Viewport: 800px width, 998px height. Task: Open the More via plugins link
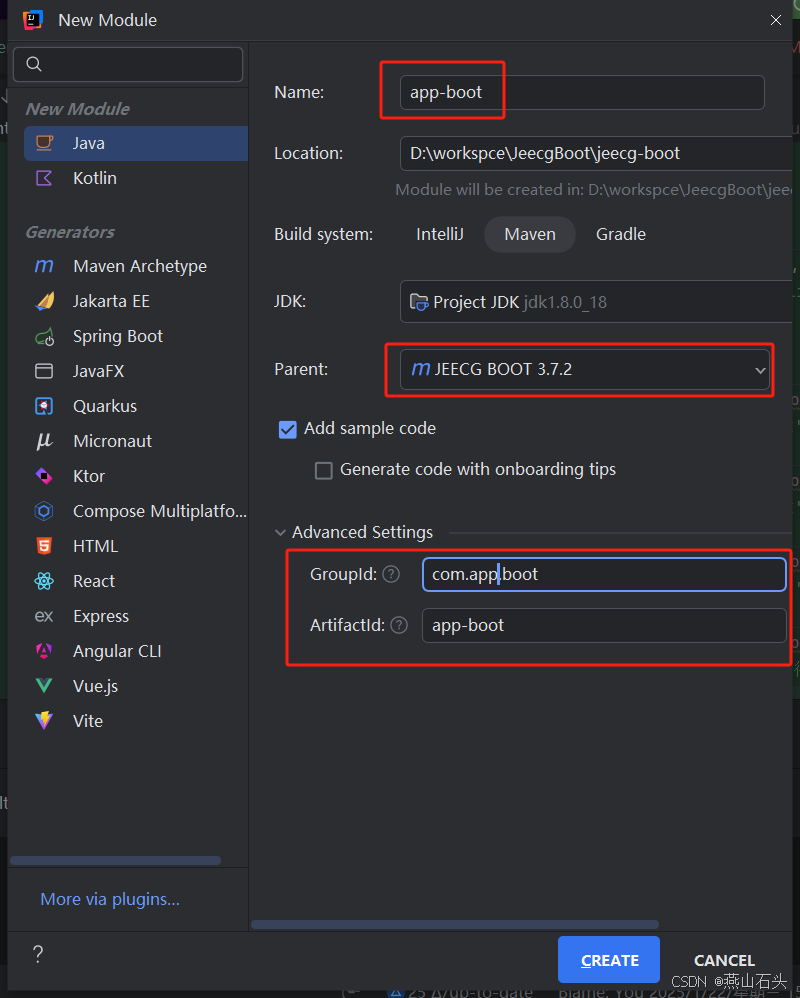110,899
